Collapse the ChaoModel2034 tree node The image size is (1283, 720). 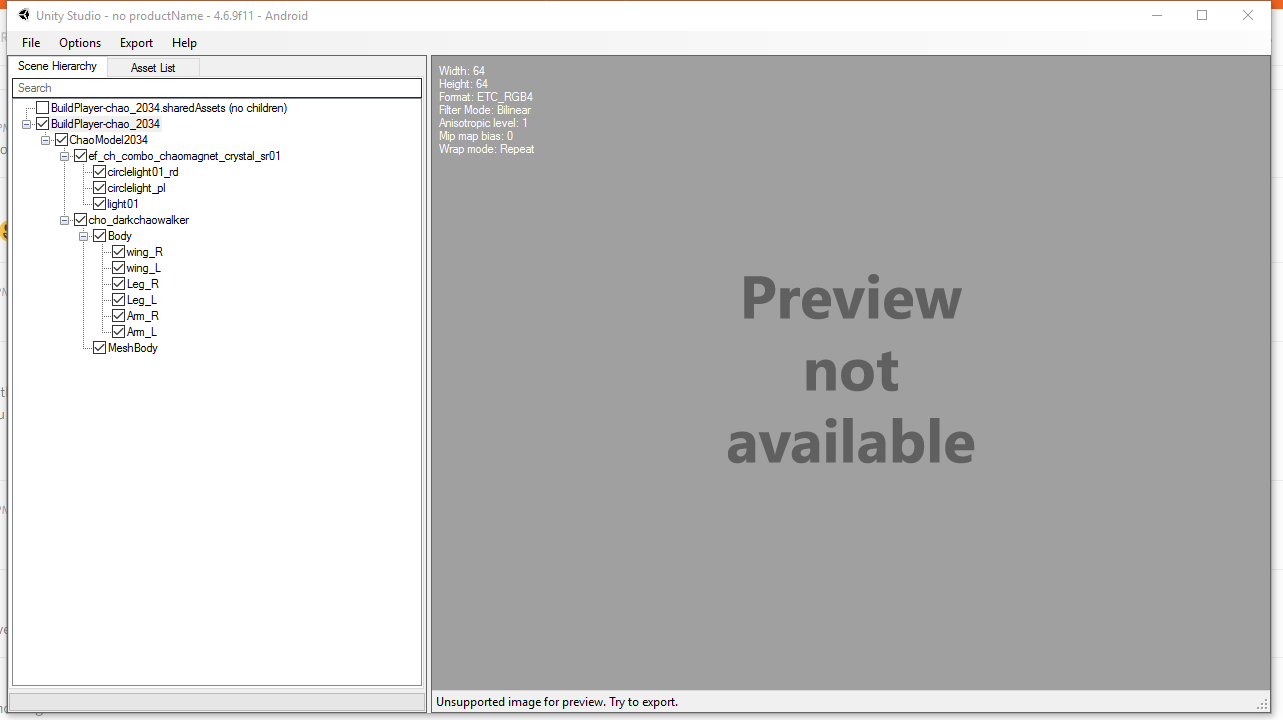pos(46,140)
